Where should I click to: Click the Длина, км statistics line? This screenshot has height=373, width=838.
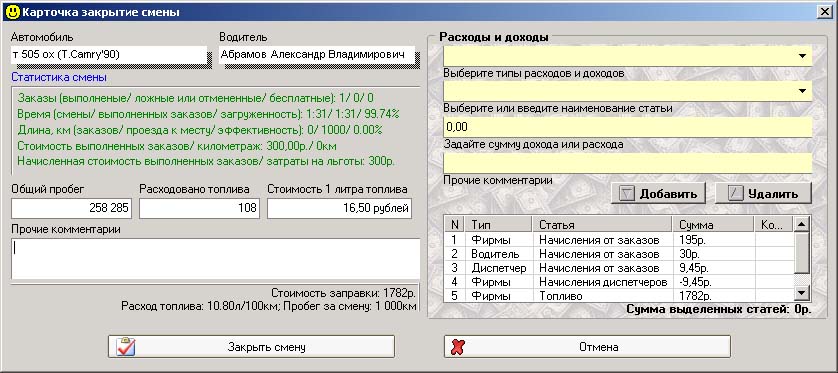200,130
